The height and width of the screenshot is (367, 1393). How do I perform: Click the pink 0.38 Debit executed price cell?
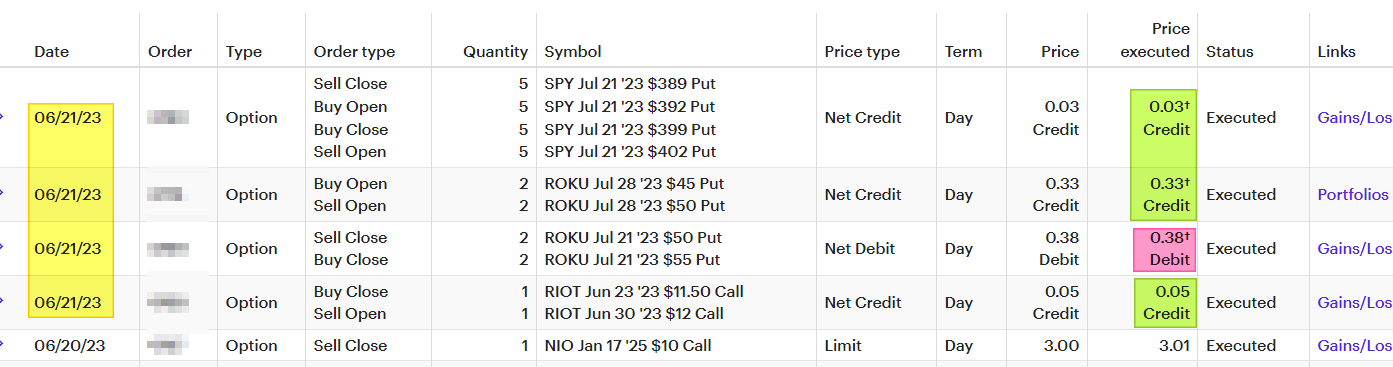click(1163, 249)
